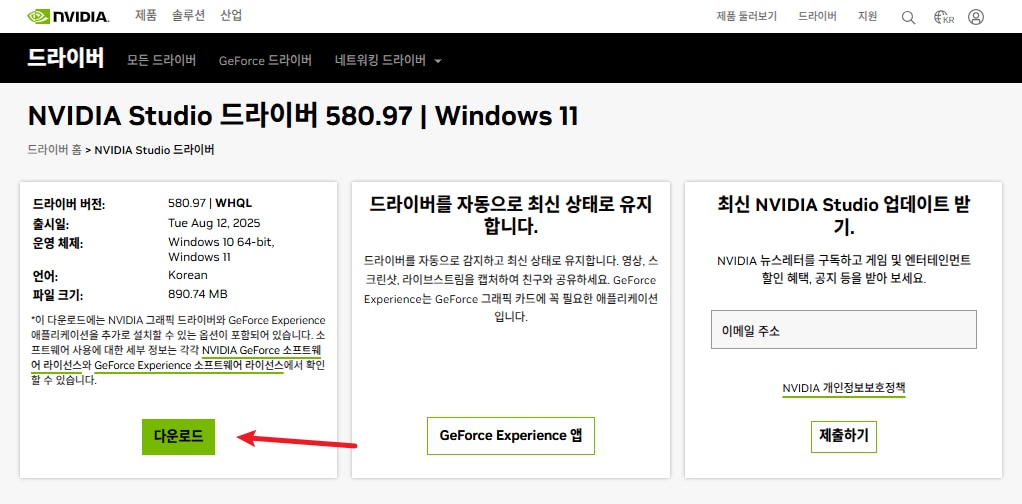This screenshot has width=1022, height=504.
Task: Open the search magnifier icon
Action: click(x=908, y=17)
